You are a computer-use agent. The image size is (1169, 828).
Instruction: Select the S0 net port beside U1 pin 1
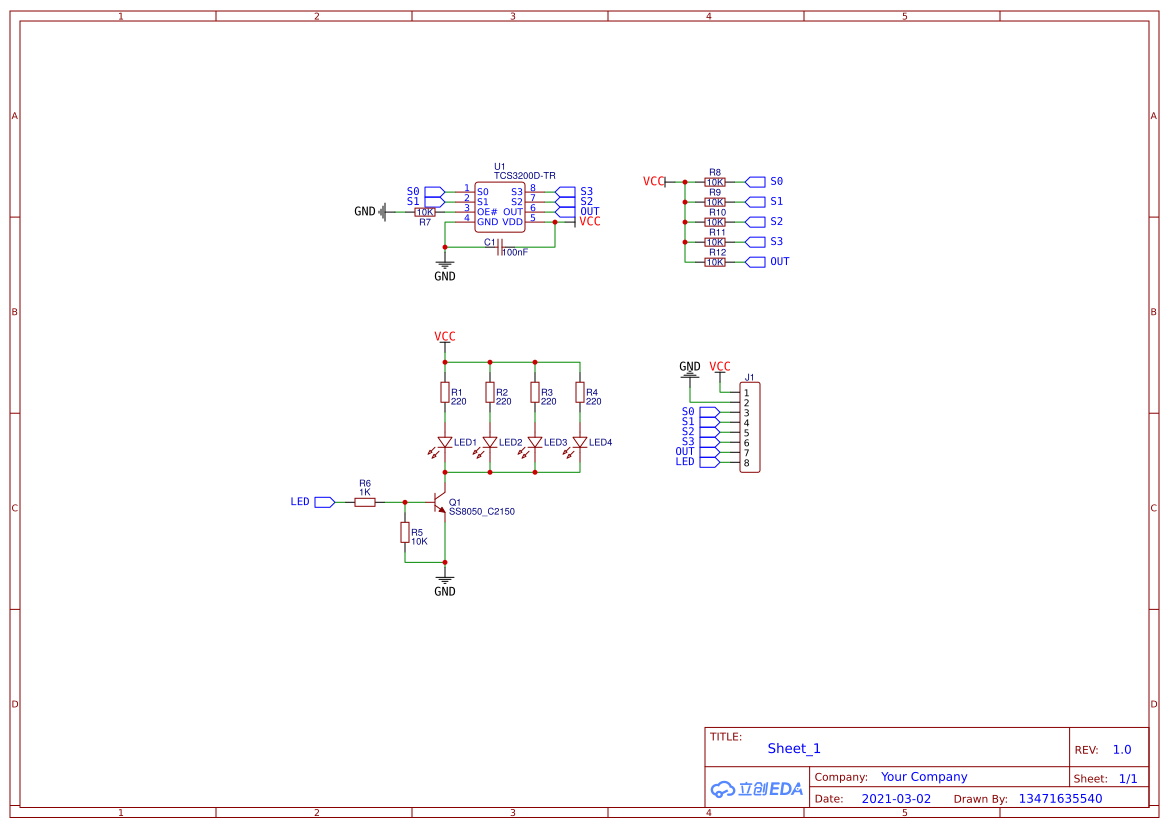tap(435, 192)
